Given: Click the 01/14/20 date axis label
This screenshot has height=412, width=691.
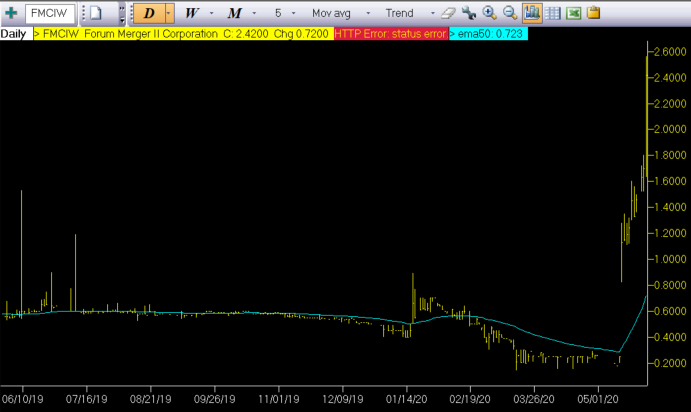Looking at the screenshot, I should click(406, 399).
